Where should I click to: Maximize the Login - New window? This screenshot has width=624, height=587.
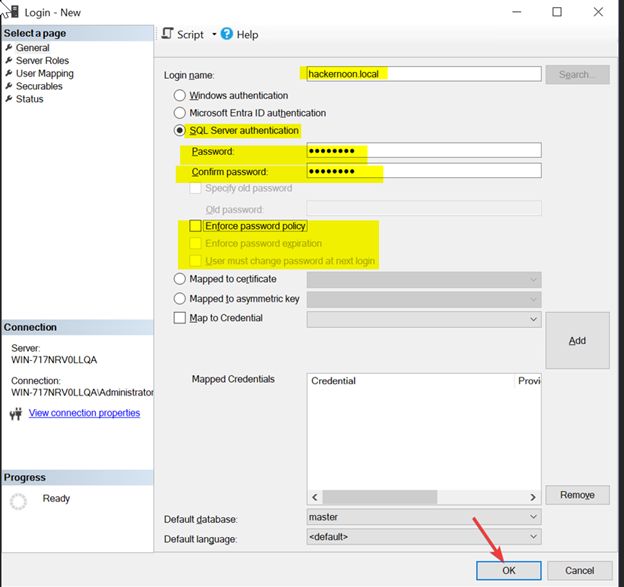557,12
